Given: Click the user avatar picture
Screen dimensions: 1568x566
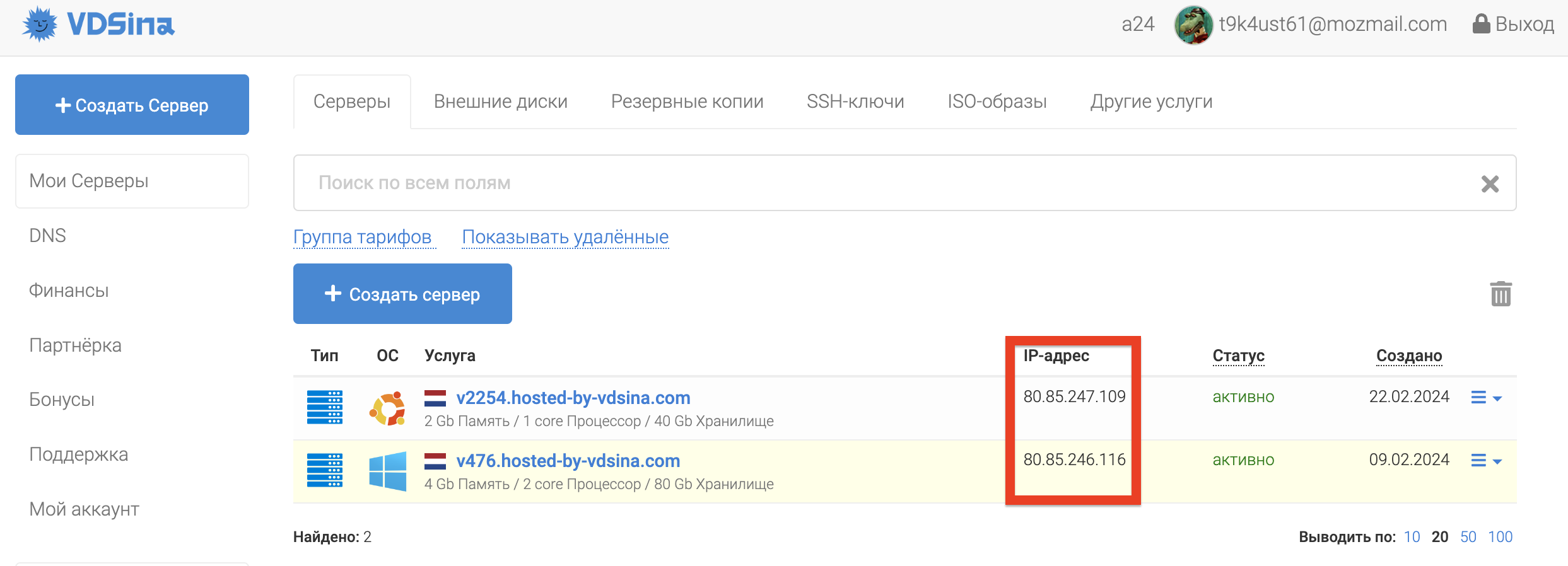Looking at the screenshot, I should pos(1193,25).
